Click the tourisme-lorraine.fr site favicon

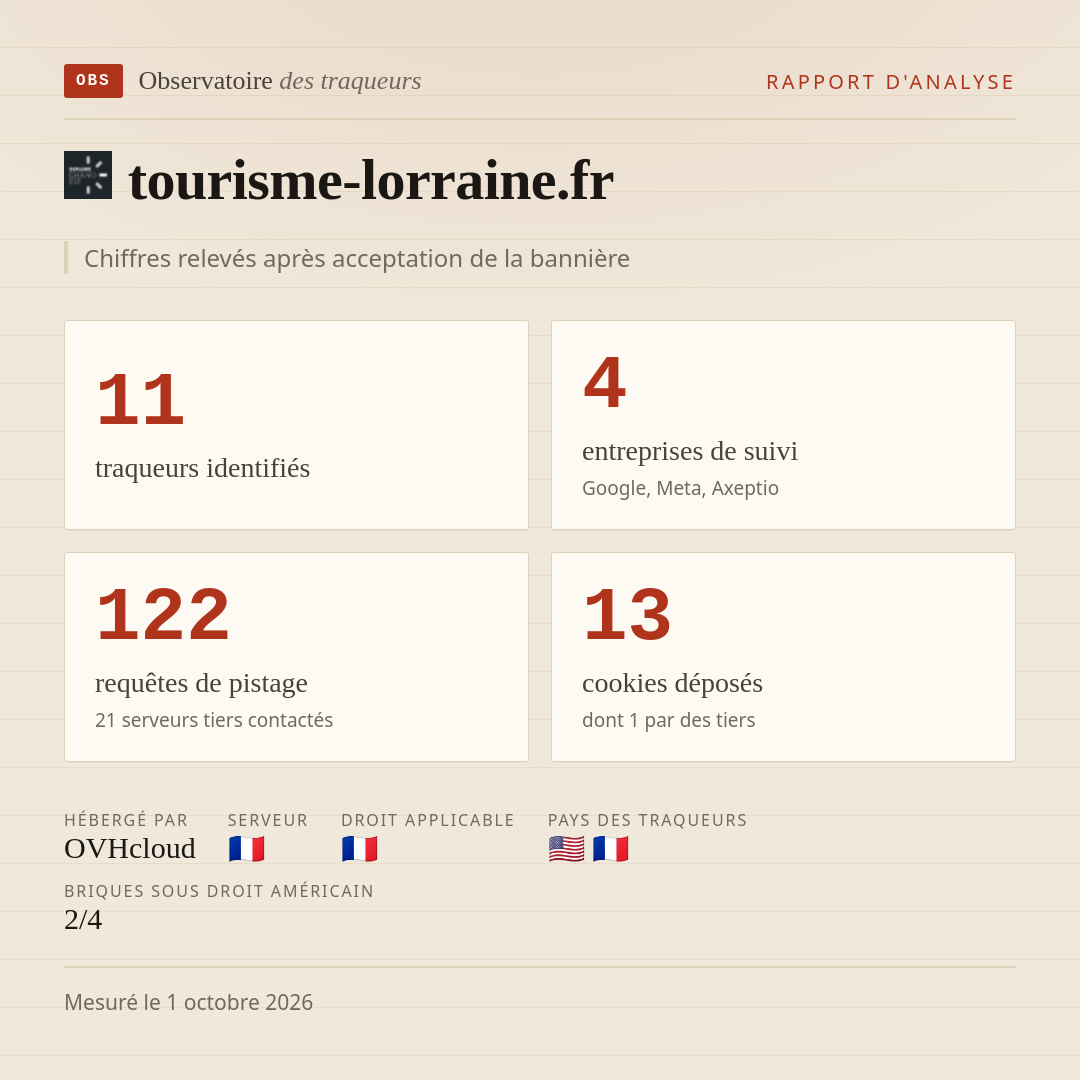88,175
